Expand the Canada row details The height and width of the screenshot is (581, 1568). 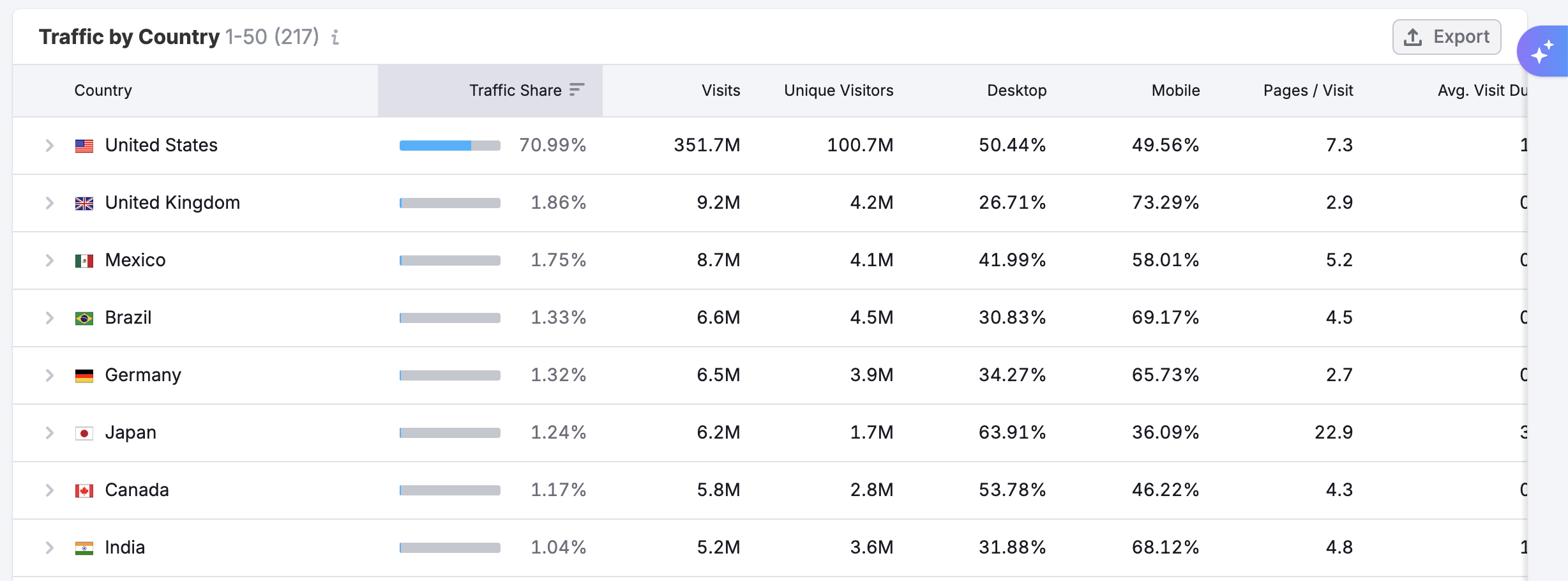(50, 490)
